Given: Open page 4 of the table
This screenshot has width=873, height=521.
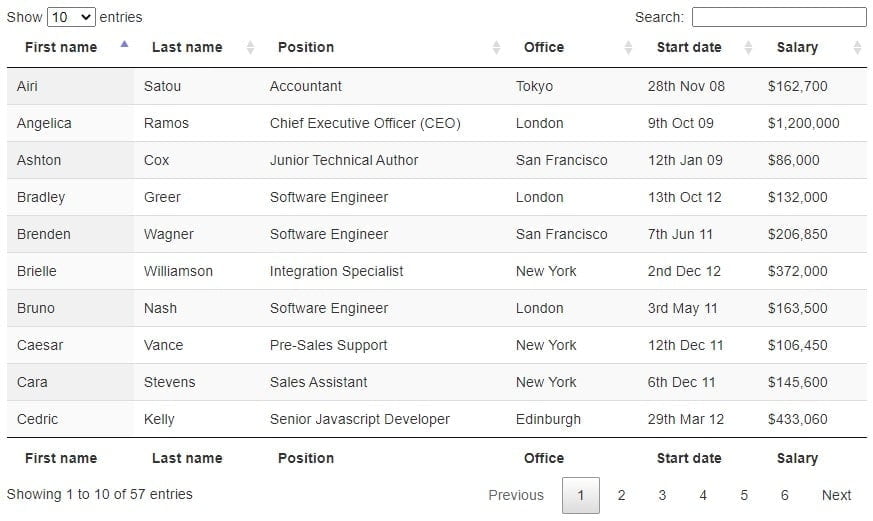Looking at the screenshot, I should [x=703, y=495].
